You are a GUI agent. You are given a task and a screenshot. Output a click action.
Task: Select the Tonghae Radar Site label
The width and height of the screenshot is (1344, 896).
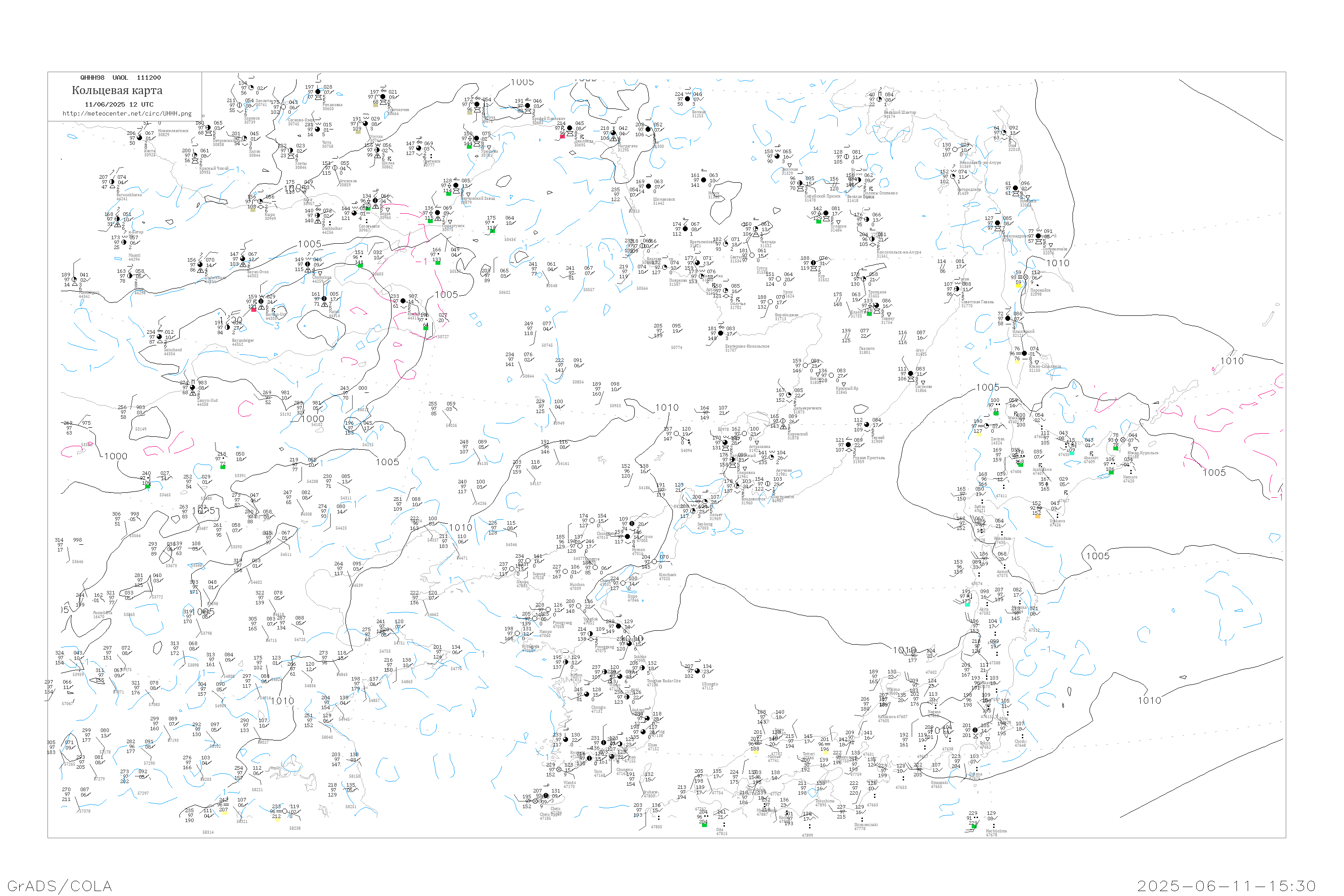pos(663,681)
